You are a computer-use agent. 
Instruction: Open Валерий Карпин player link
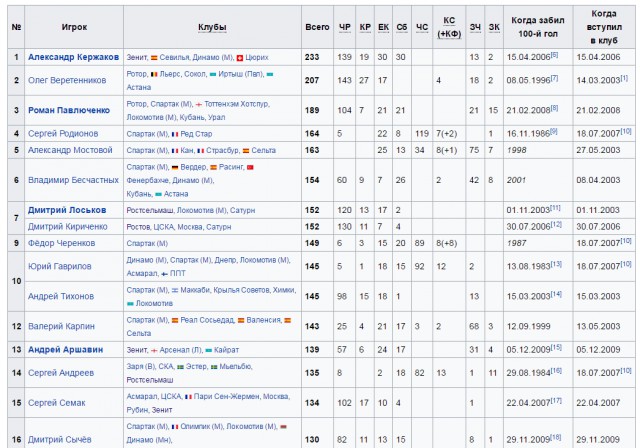[61, 326]
